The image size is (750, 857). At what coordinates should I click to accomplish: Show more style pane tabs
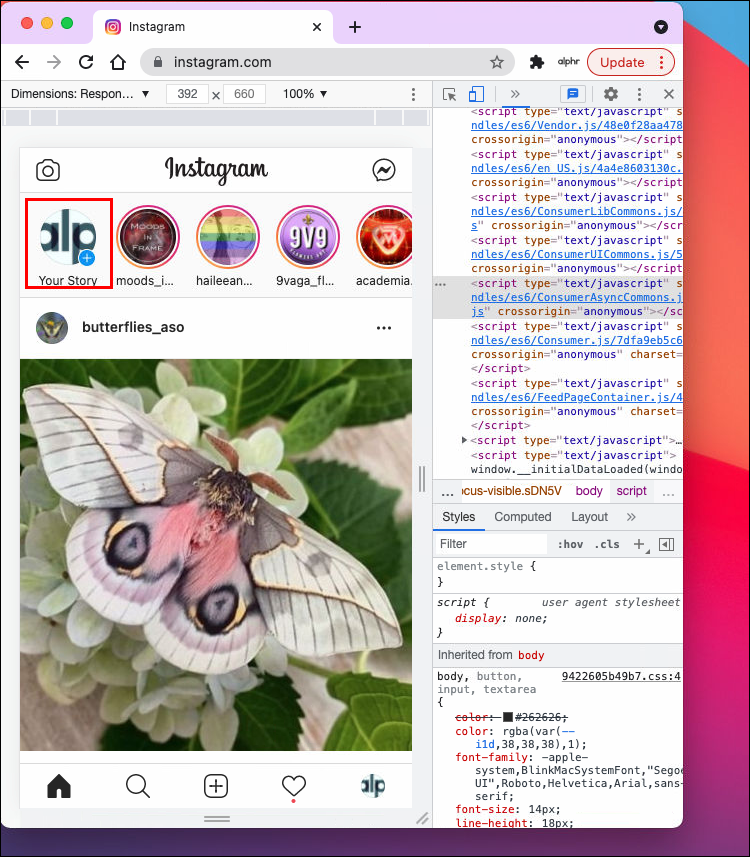631,517
